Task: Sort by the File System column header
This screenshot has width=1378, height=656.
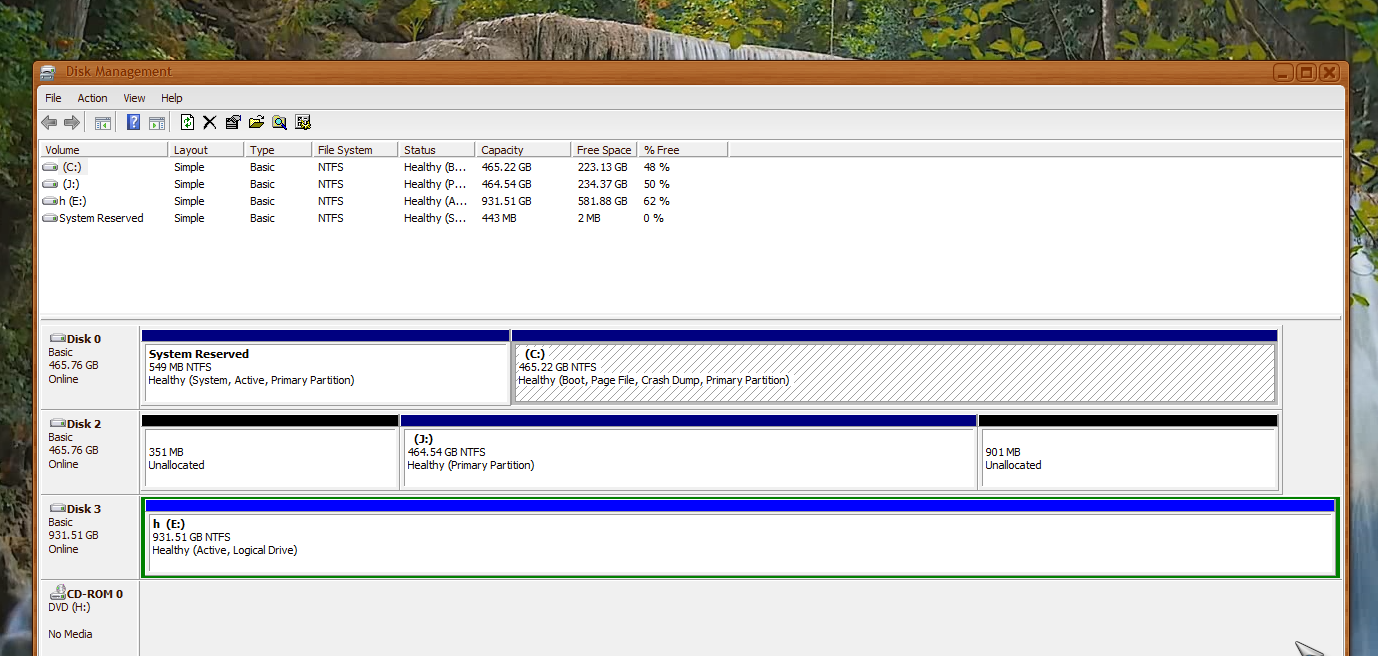Action: point(355,150)
